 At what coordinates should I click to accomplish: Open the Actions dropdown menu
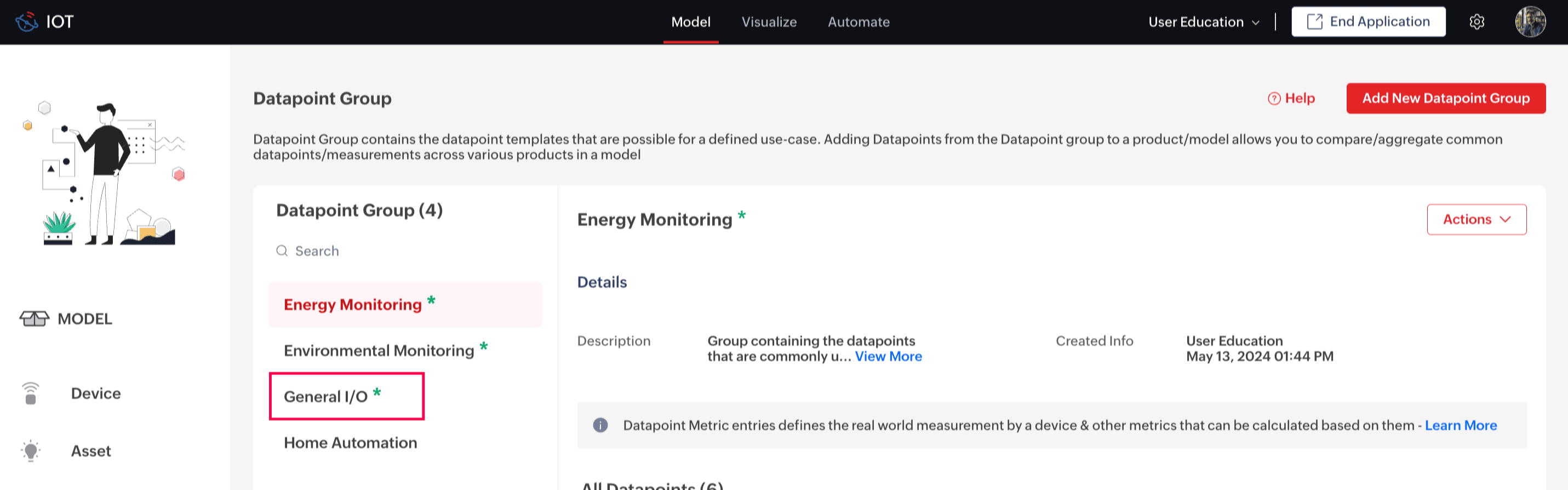pos(1476,219)
